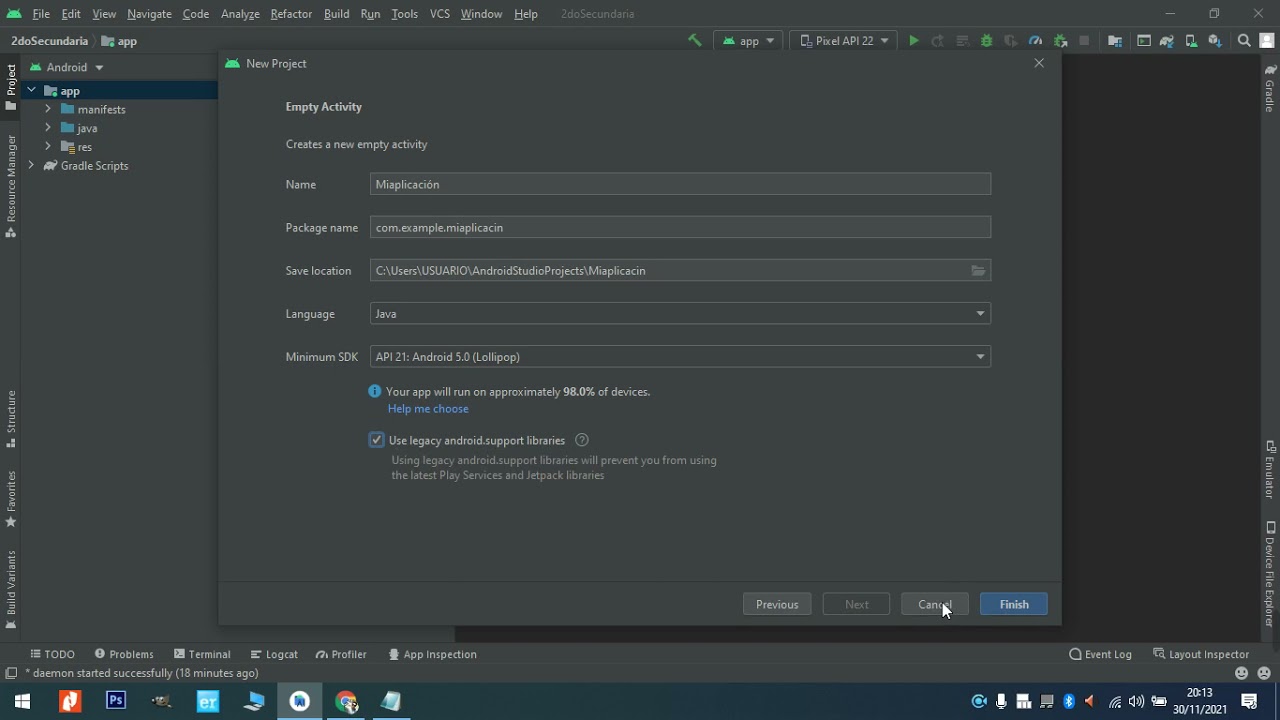
Task: Open the Tools menu
Action: pos(404,14)
